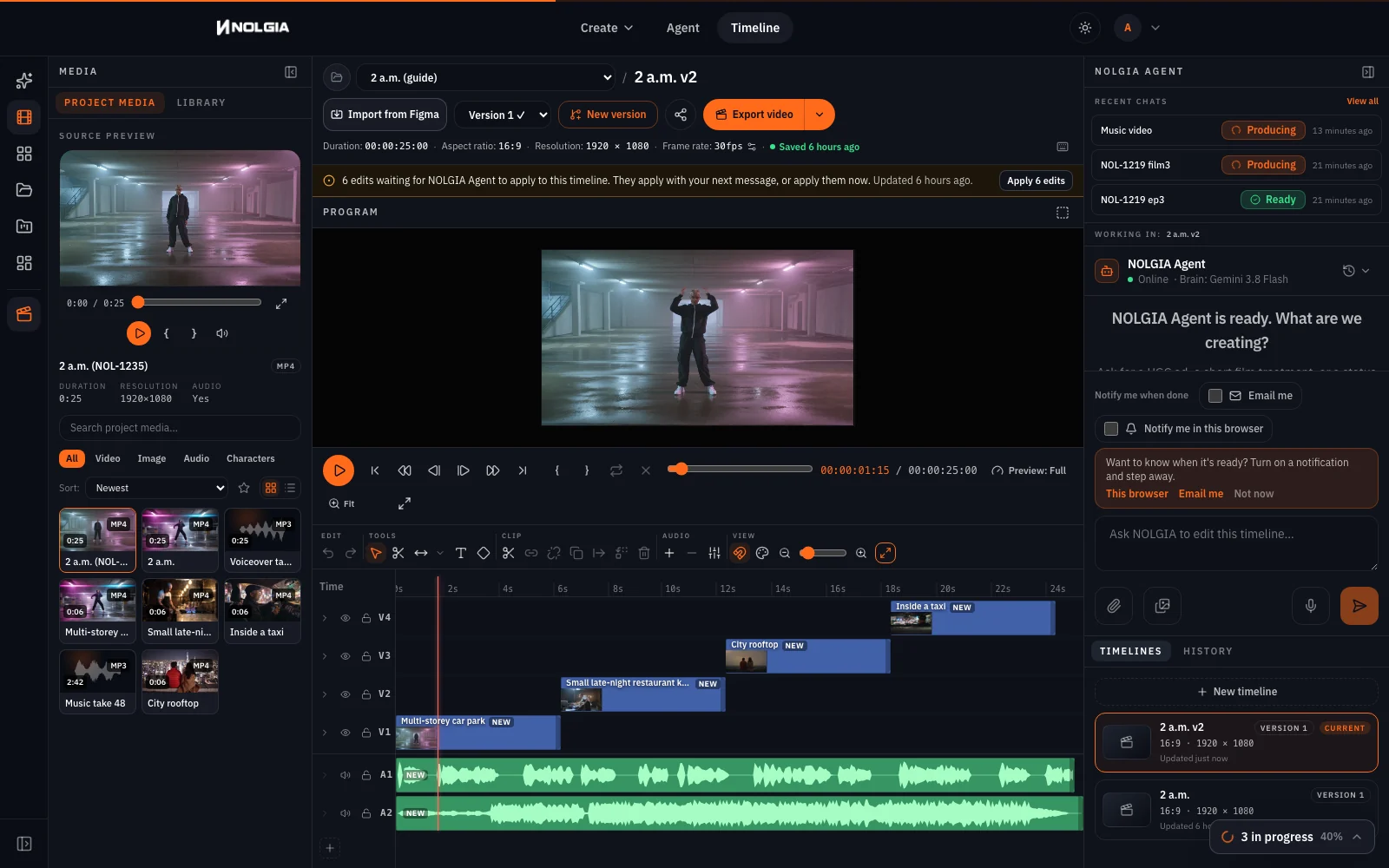Image resolution: width=1389 pixels, height=868 pixels.
Task: Open the program safe-area frame icon
Action: [1063, 213]
